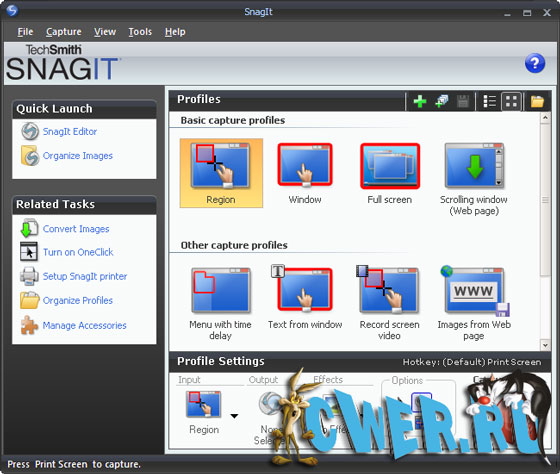Click the status bar capture hint text

[74, 464]
